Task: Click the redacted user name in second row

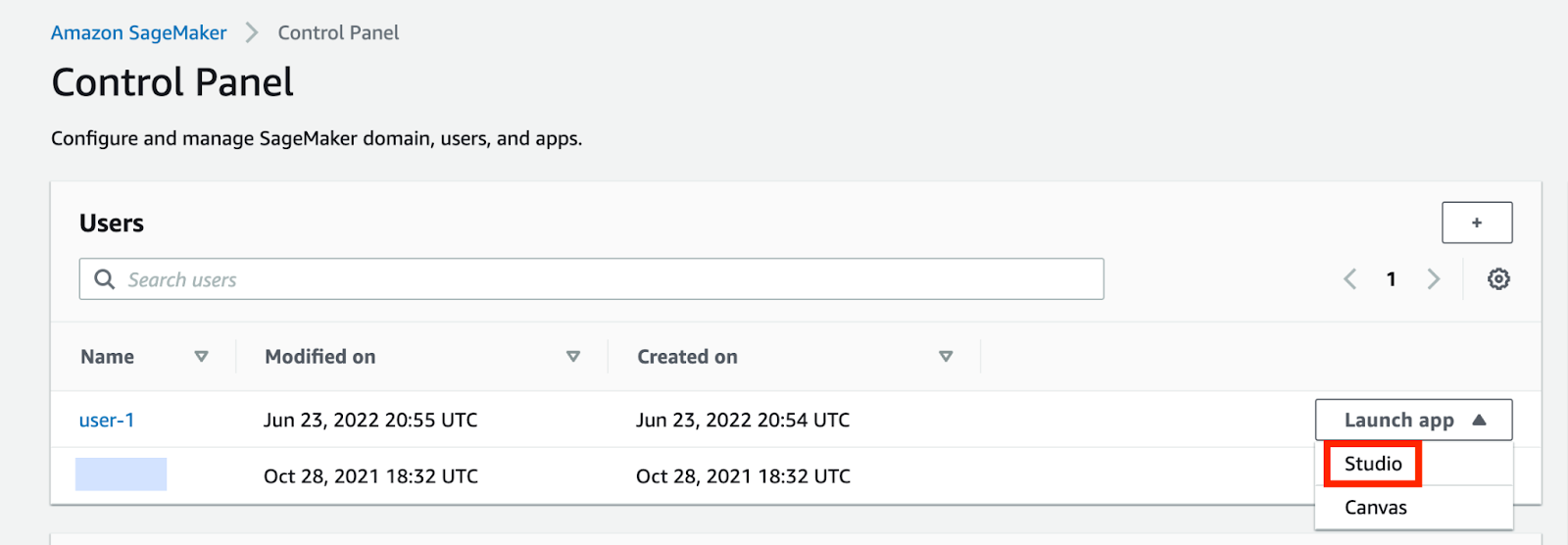Action: pyautogui.click(x=121, y=474)
